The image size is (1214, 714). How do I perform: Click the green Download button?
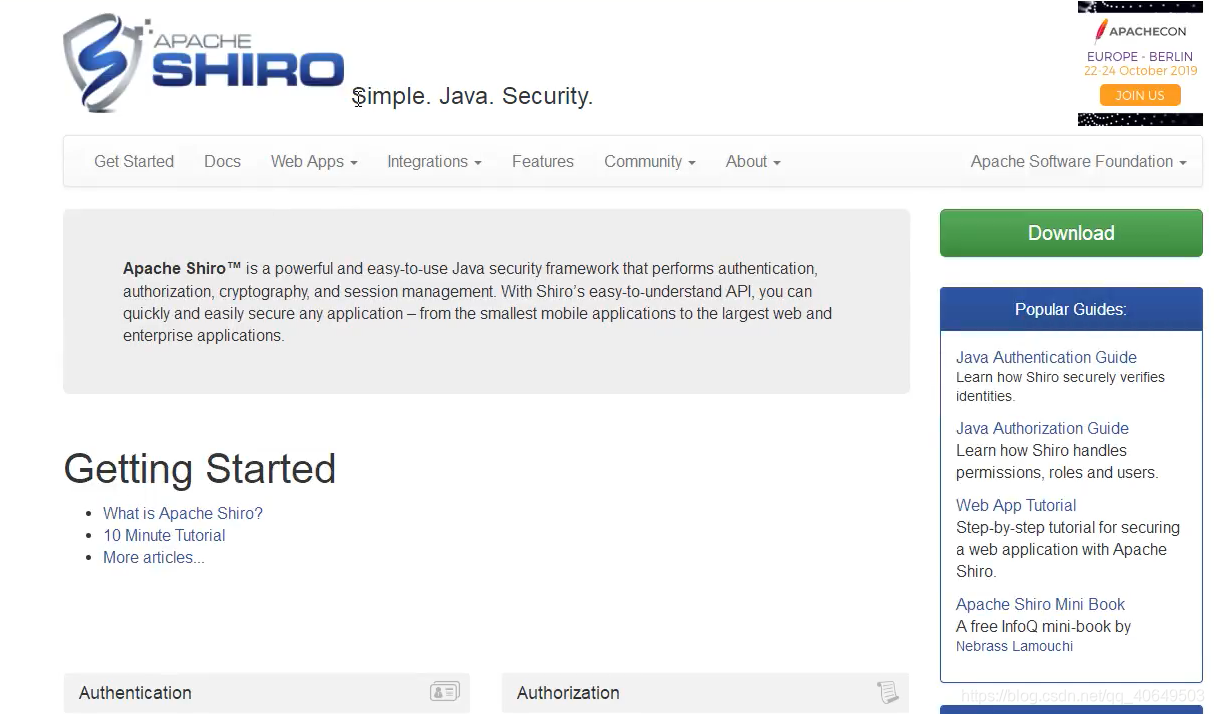(x=1071, y=233)
